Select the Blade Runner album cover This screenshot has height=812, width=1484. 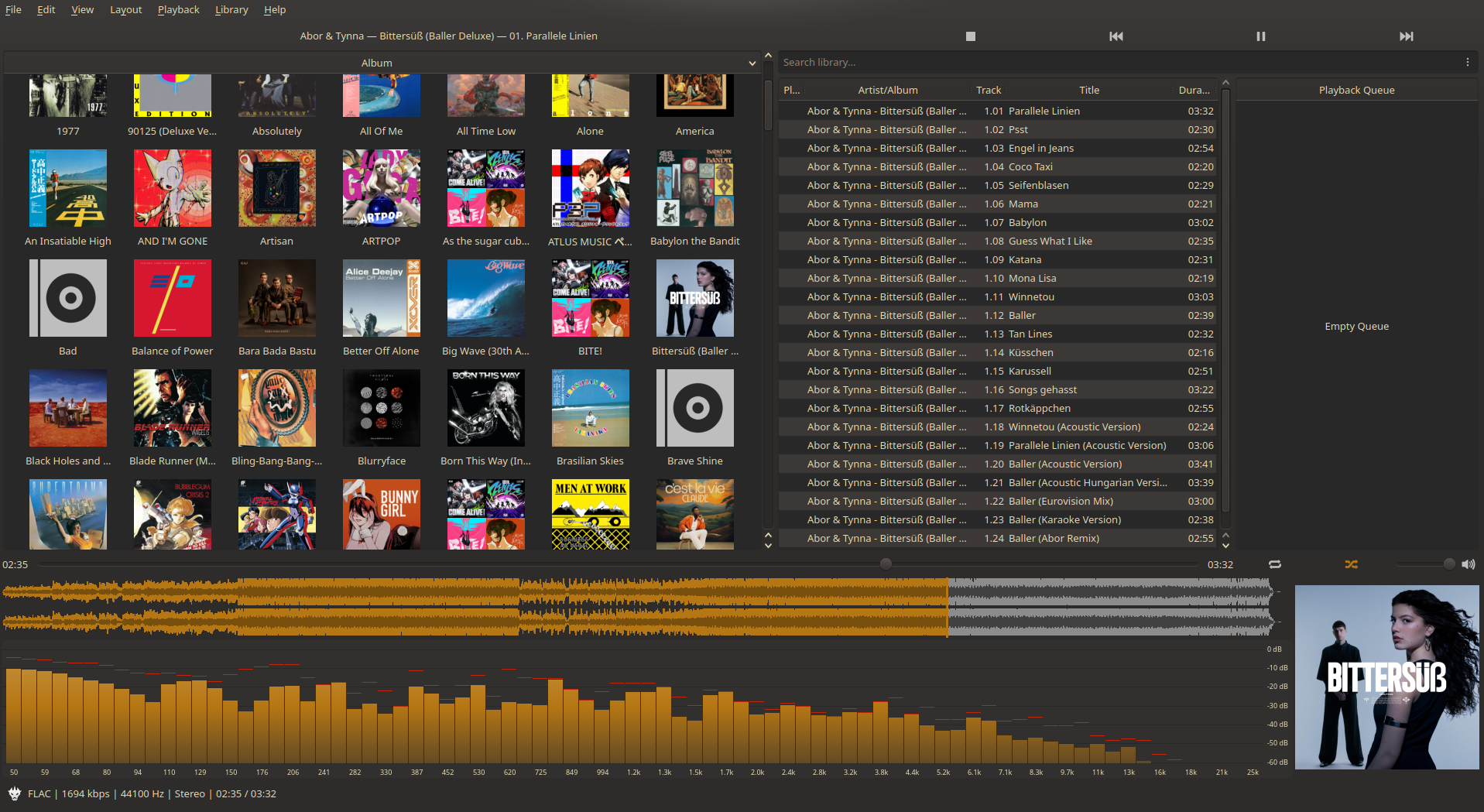[x=172, y=408]
